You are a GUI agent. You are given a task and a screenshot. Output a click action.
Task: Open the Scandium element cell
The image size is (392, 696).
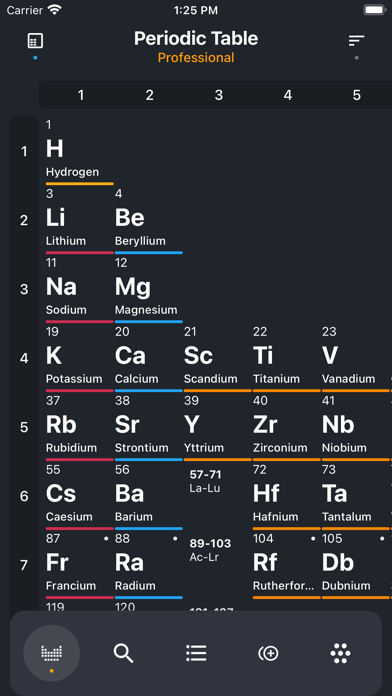click(218, 358)
